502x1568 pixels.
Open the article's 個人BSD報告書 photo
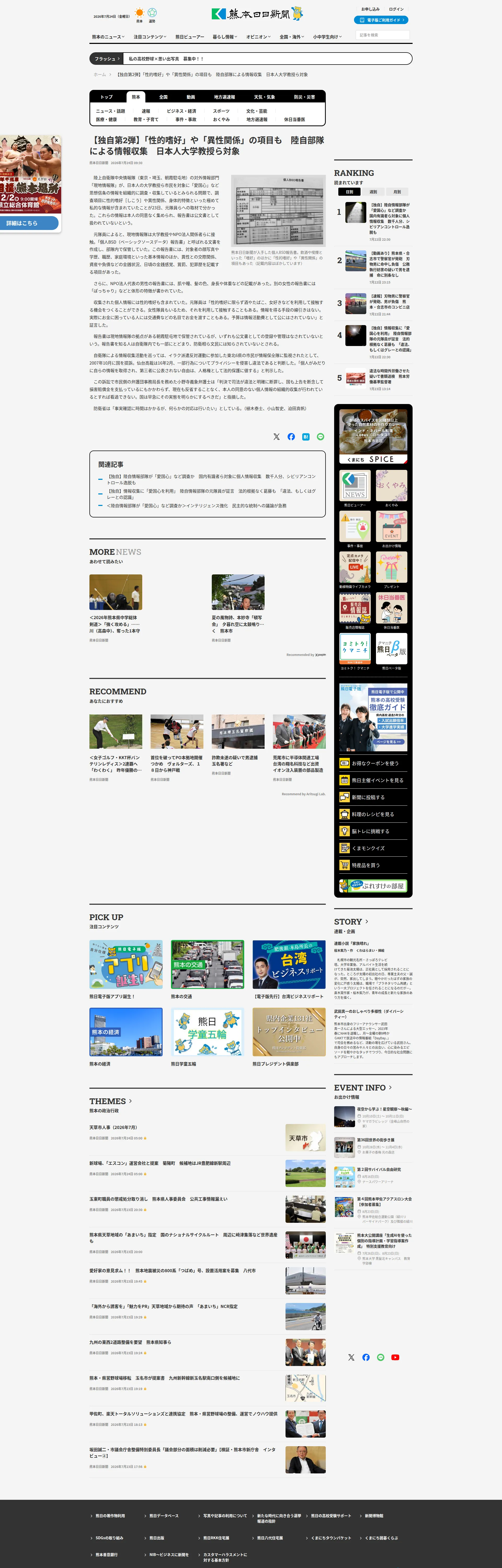pyautogui.click(x=278, y=211)
